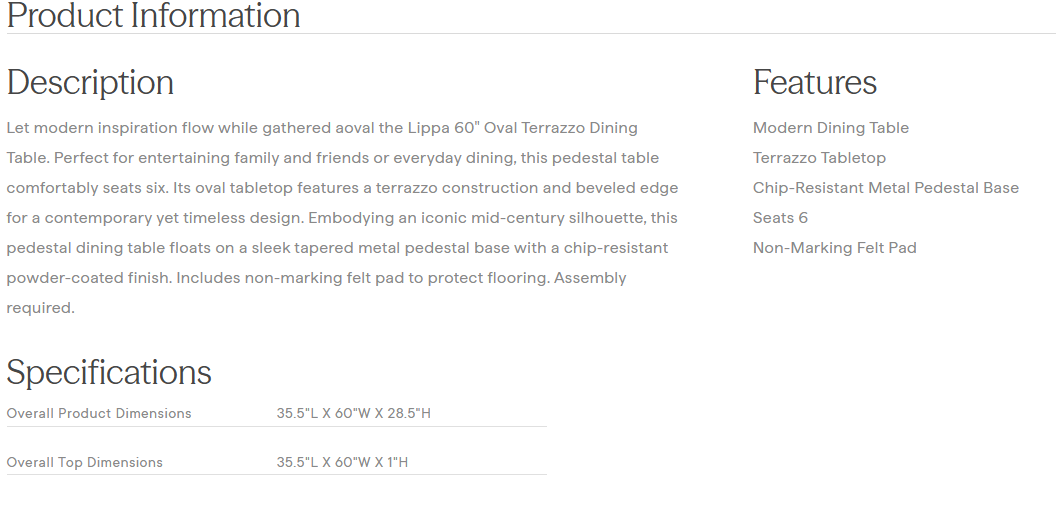This screenshot has height=514, width=1056.
Task: Click "powder-coated finish" in the description
Action: pyautogui.click(x=88, y=278)
